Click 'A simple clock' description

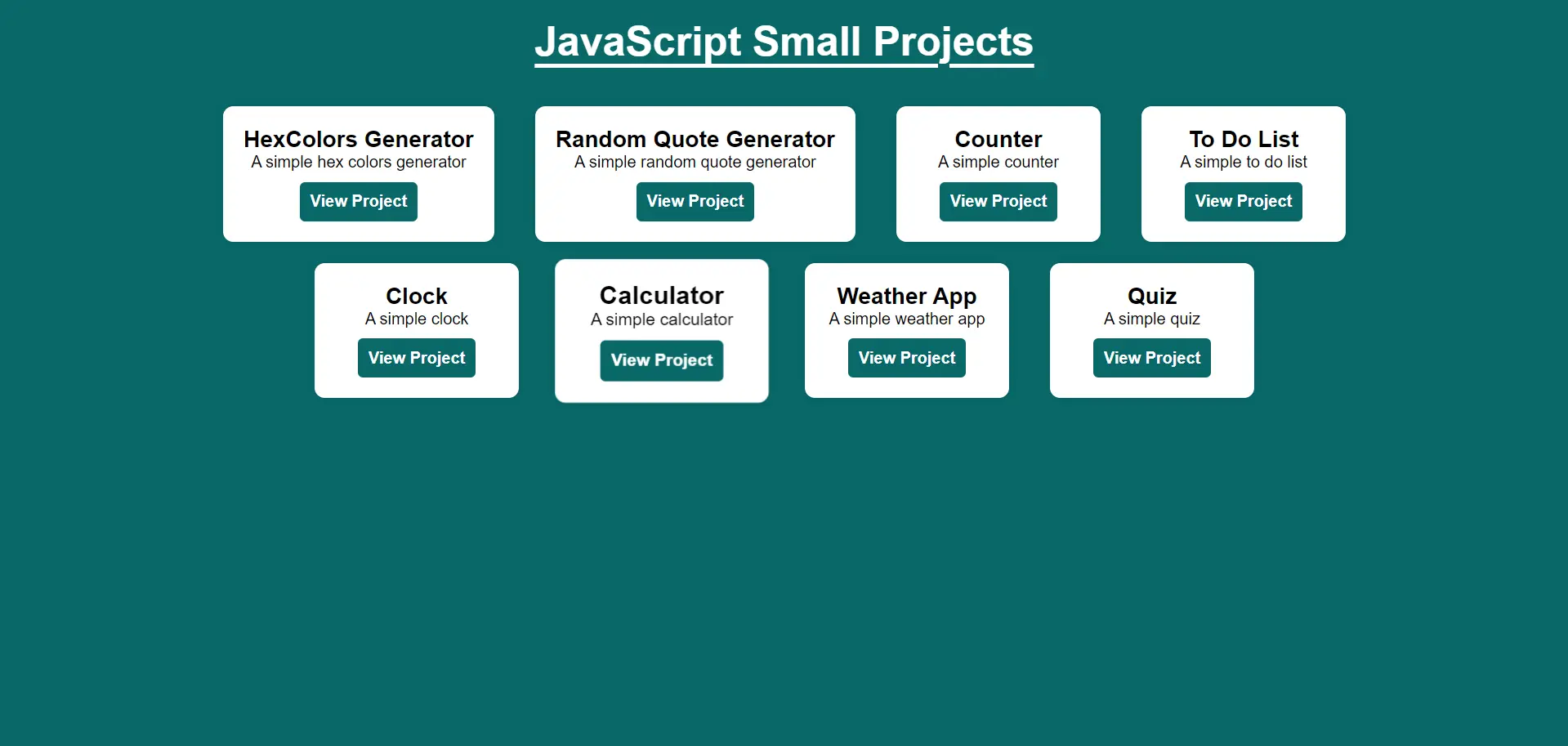417,319
